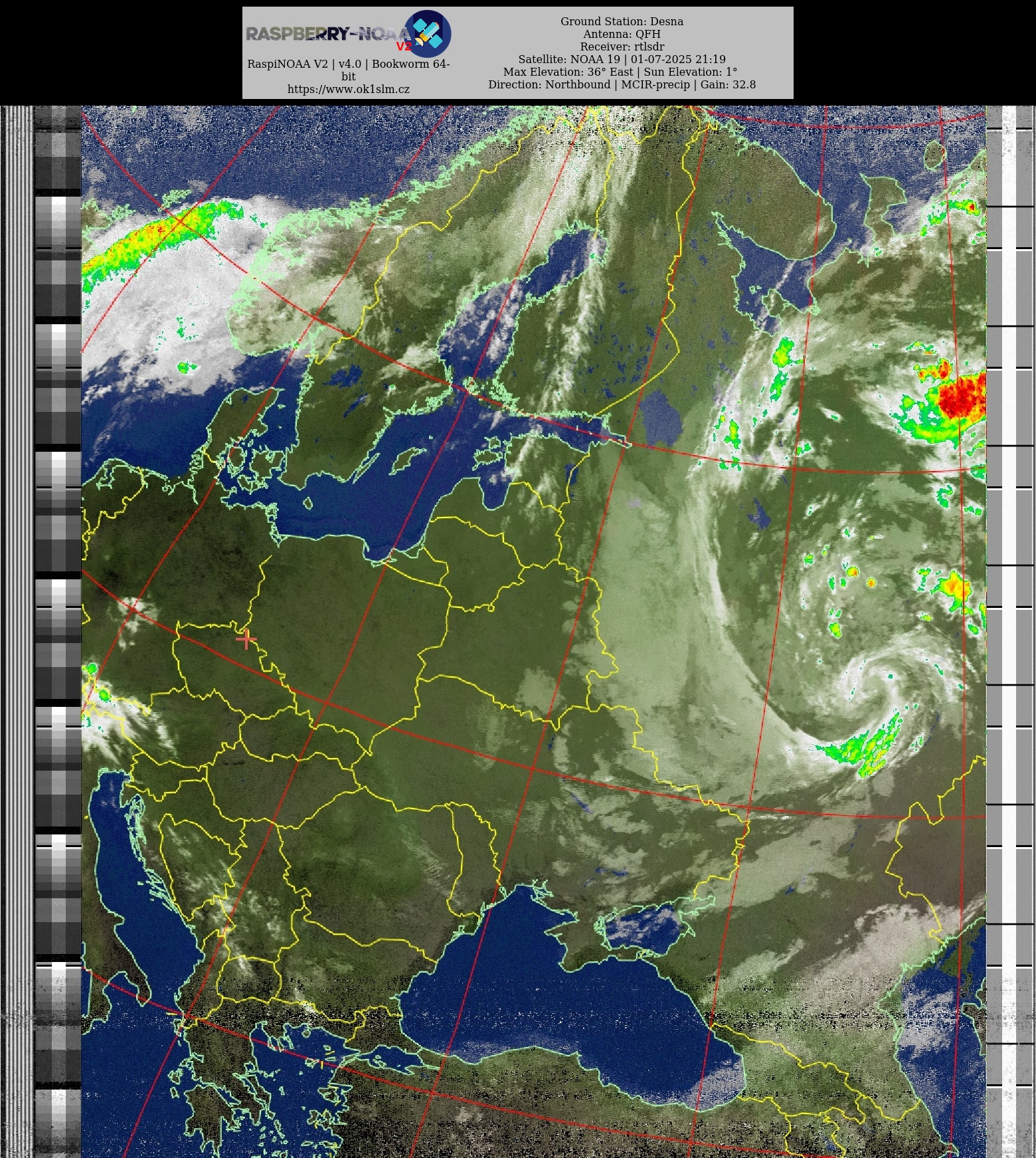Click the 'Max Elevation: 36° East | Sun Elevation: 1°' line
The height and width of the screenshot is (1158, 1036).
[620, 72]
